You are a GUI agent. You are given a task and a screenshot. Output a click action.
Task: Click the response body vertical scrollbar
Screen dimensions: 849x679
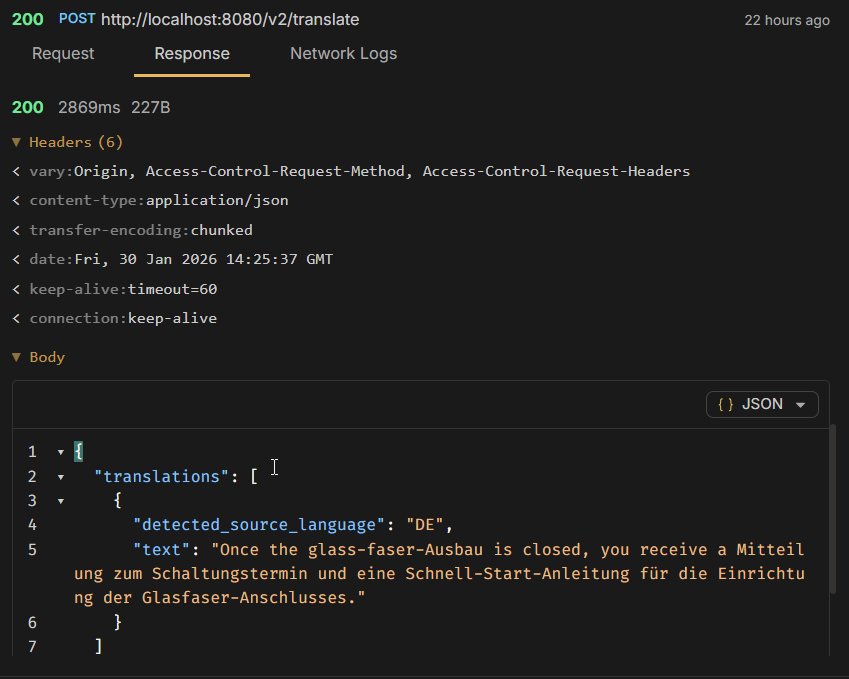833,510
